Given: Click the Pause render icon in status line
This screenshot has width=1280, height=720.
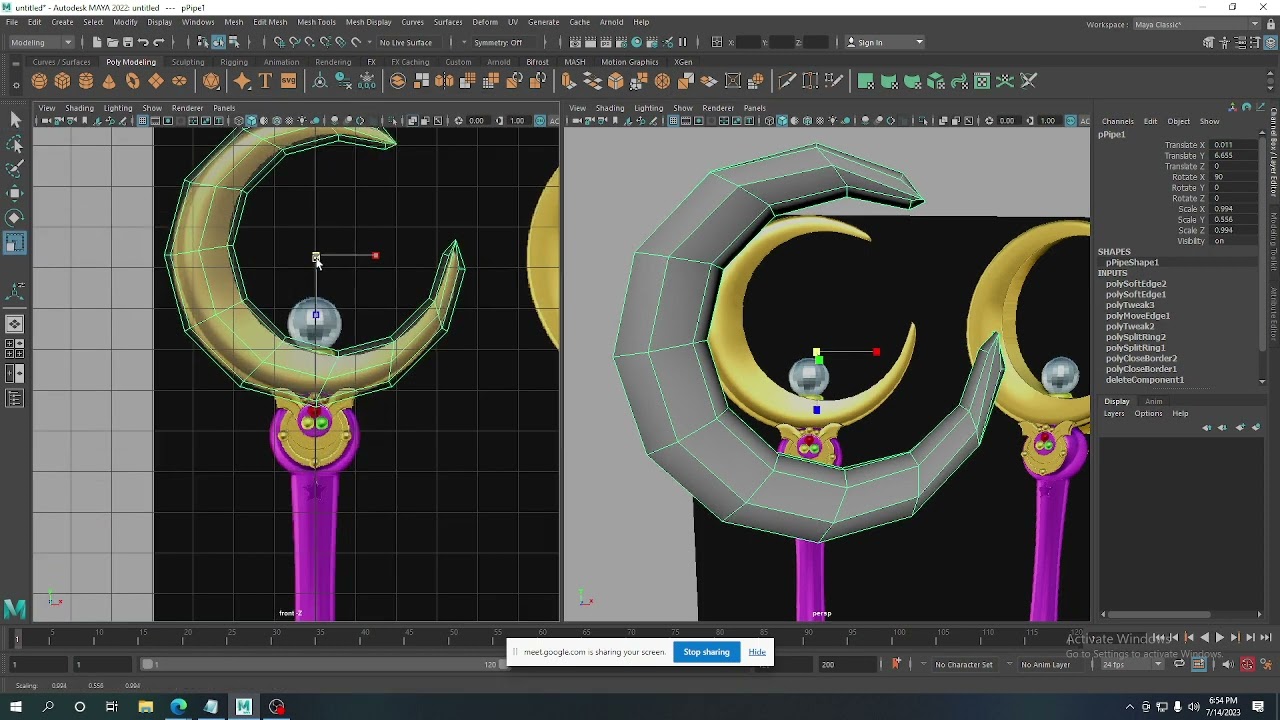Looking at the screenshot, I should click(683, 42).
